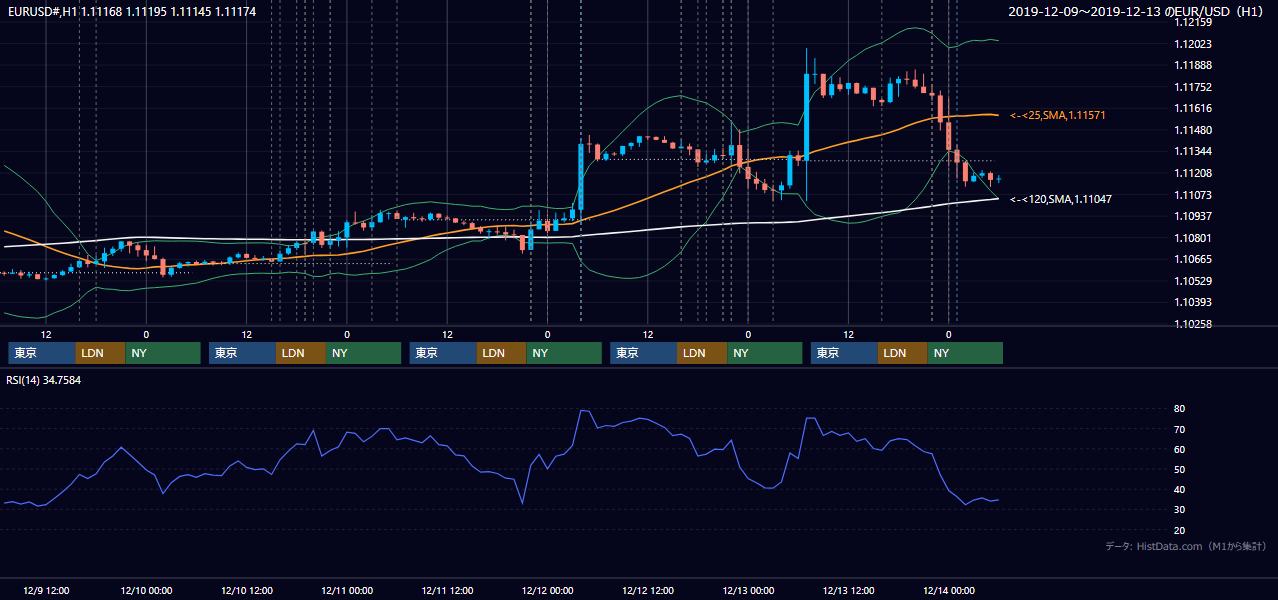The width and height of the screenshot is (1278, 600).
Task: Click price axis value 1.12159
Action: (x=1193, y=22)
